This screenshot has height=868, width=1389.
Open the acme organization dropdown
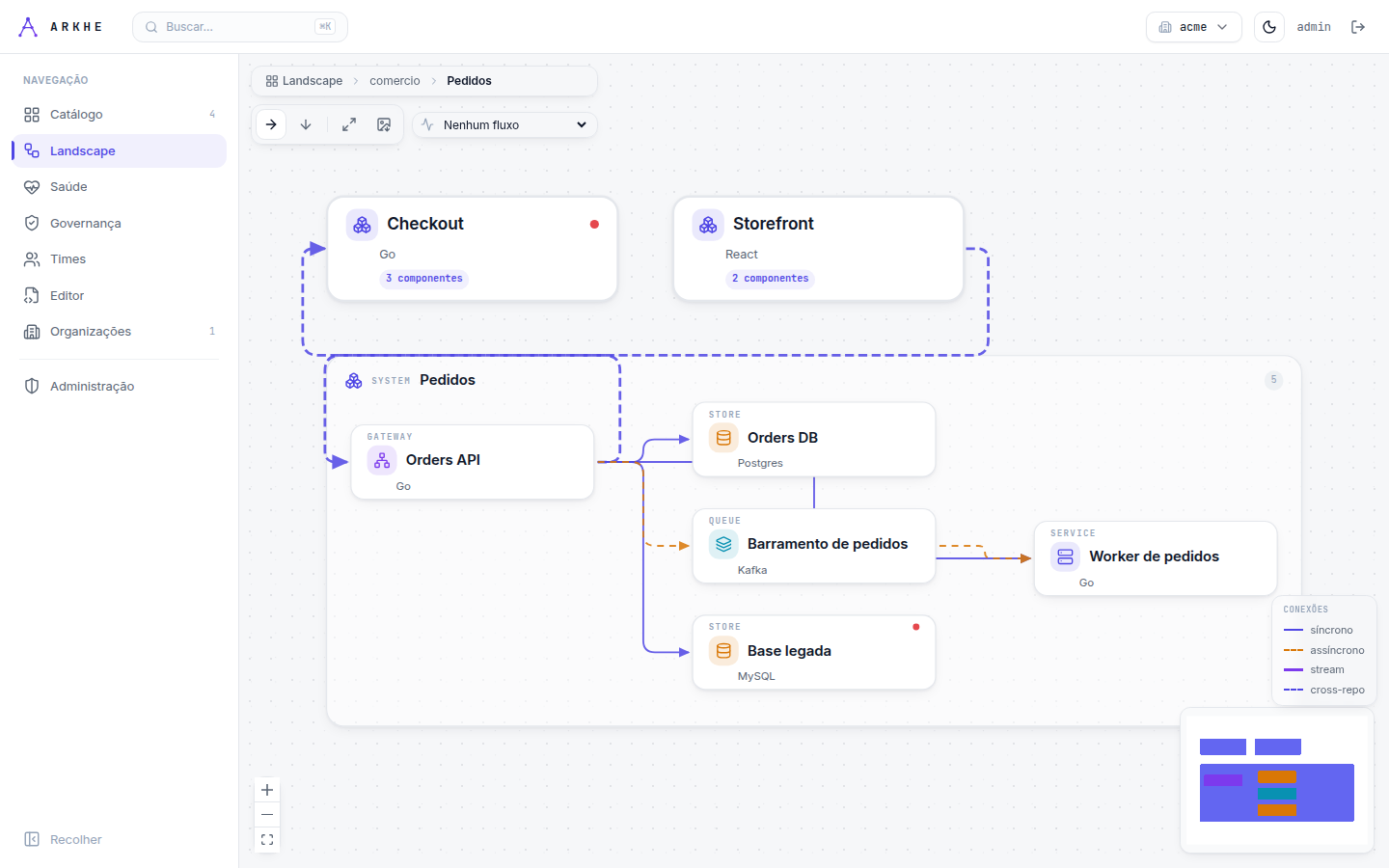coord(1193,27)
